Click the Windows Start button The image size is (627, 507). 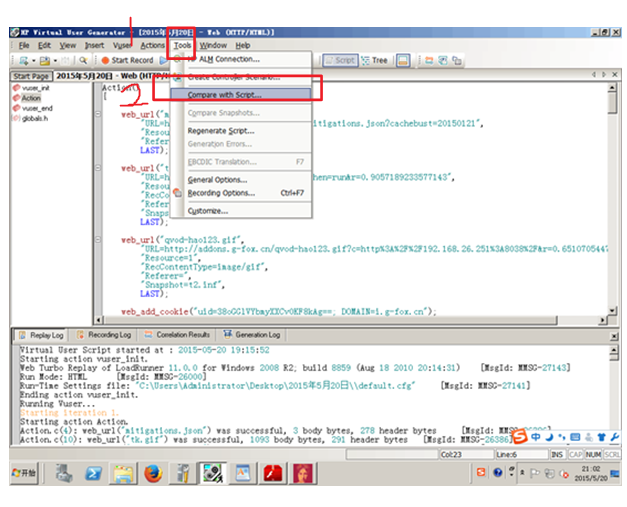pyautogui.click(x=23, y=473)
